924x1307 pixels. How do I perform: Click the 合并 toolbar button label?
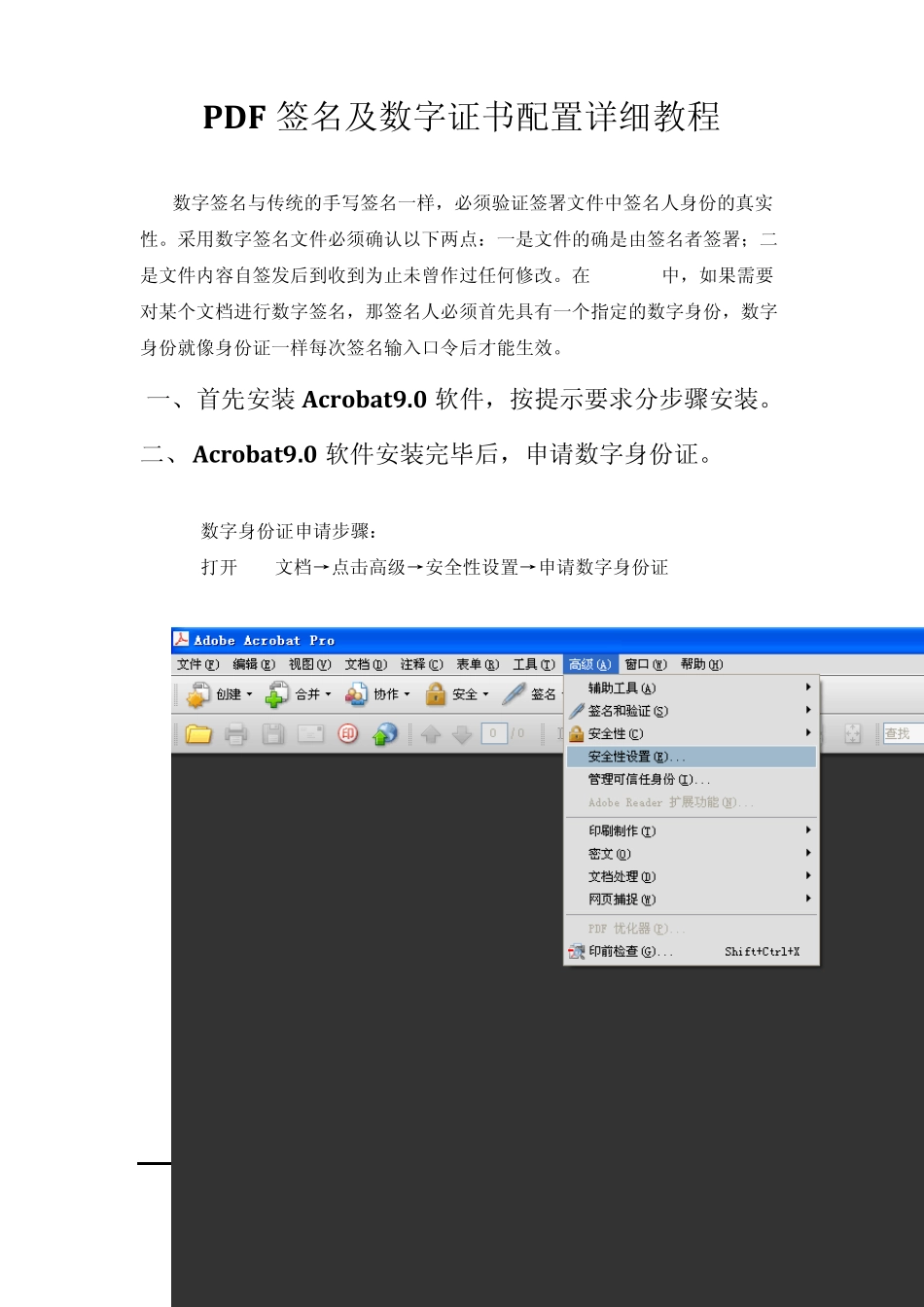[307, 694]
